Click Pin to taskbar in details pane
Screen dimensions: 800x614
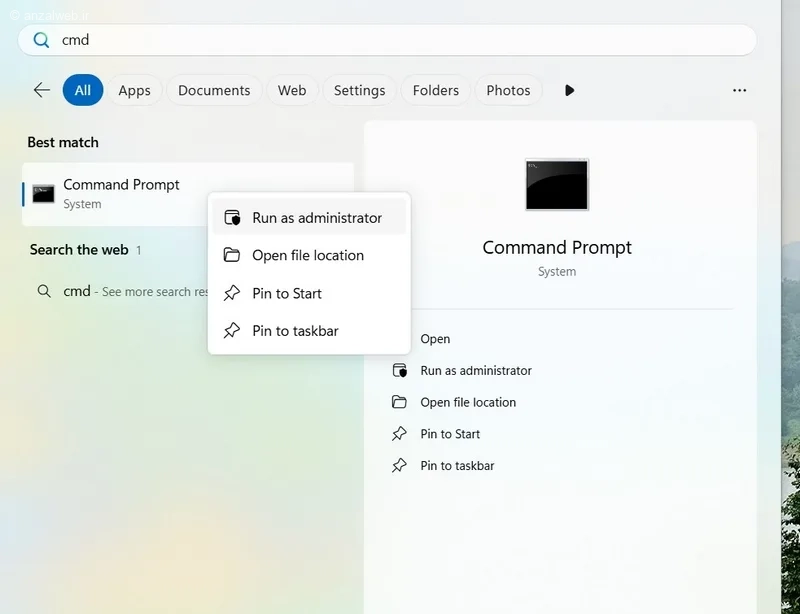(x=457, y=465)
